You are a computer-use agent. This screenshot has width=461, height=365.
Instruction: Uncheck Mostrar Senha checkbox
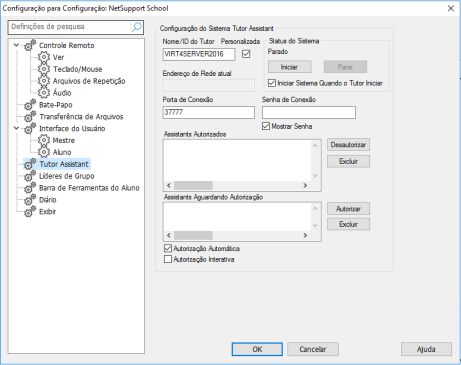tap(266, 126)
